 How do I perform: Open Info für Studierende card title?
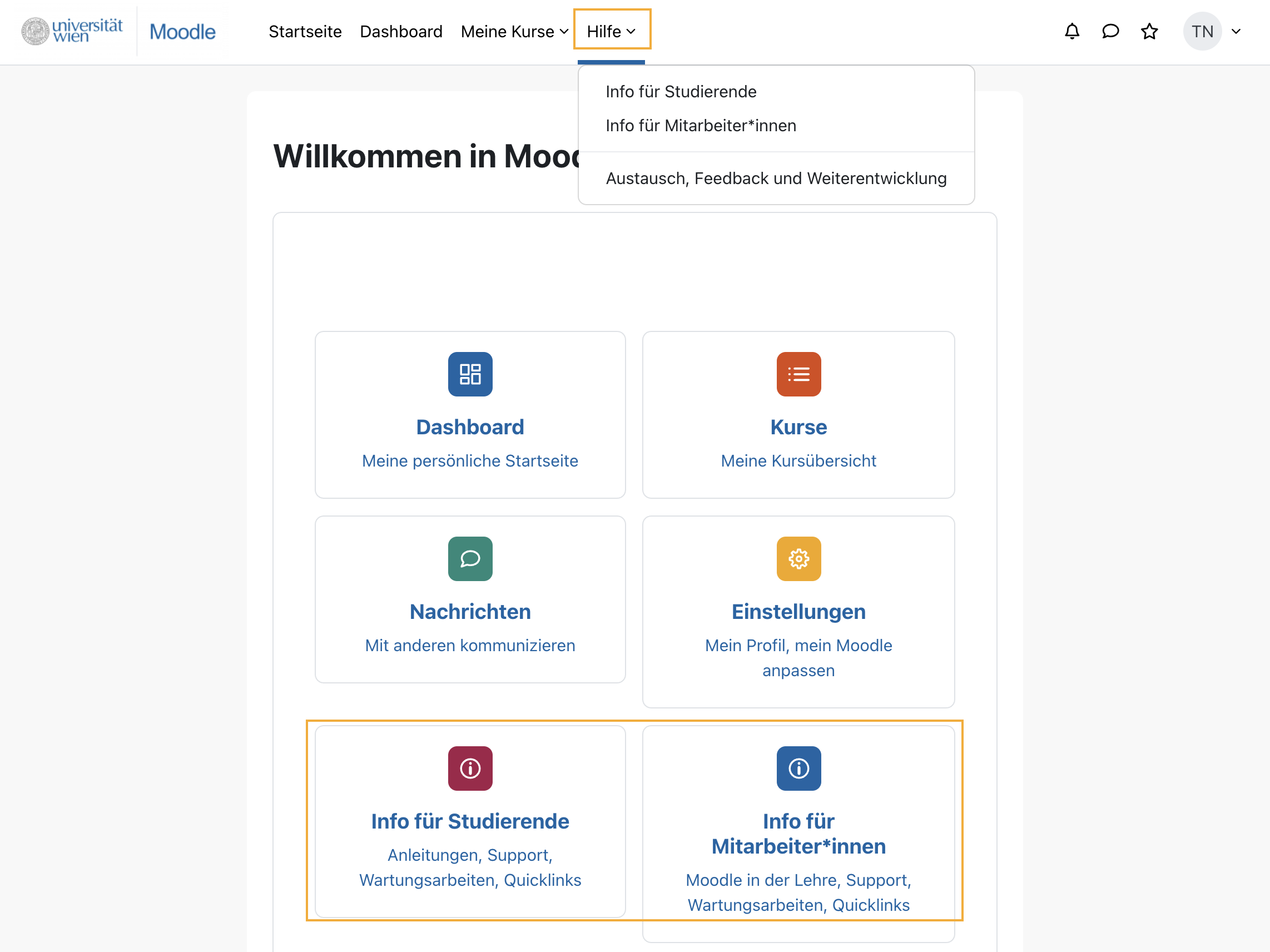click(470, 821)
